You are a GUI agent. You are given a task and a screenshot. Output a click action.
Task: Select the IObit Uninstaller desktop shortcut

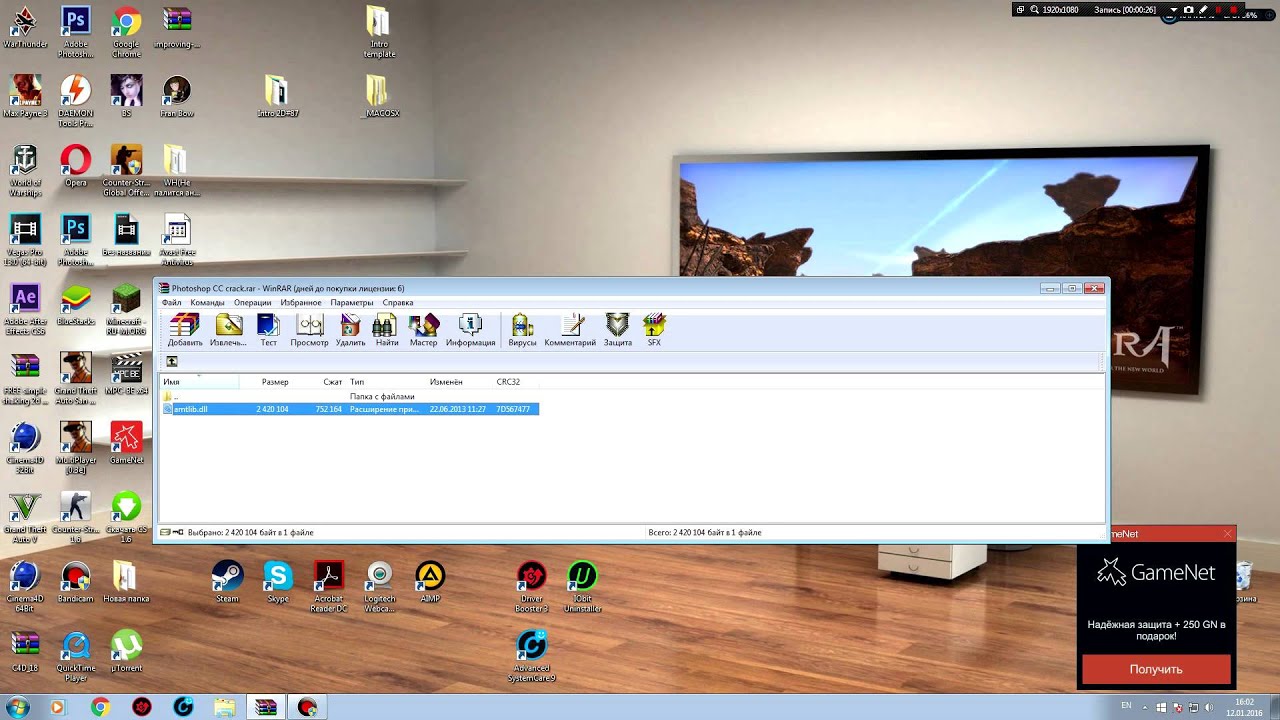(582, 586)
